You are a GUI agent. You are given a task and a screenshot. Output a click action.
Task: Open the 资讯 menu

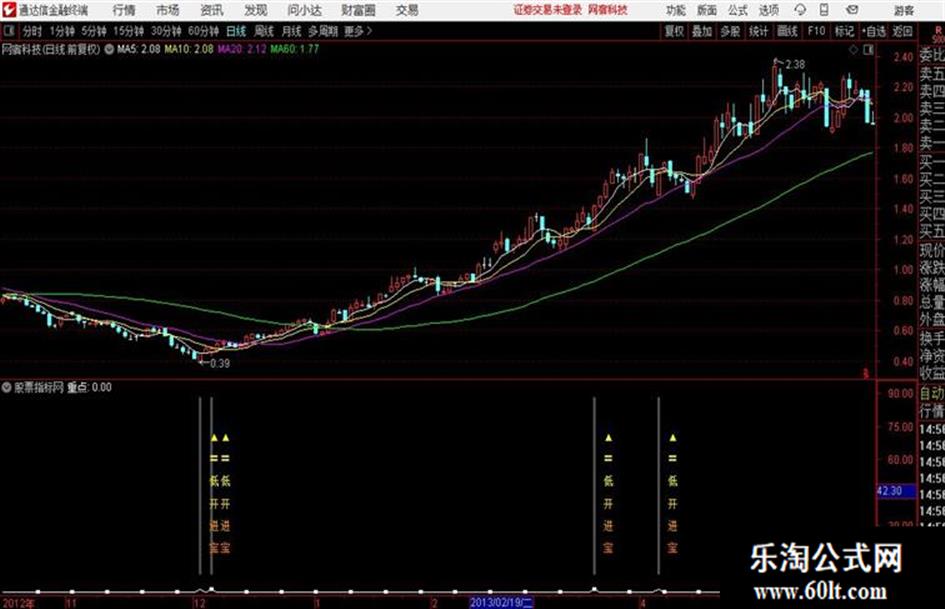(212, 10)
